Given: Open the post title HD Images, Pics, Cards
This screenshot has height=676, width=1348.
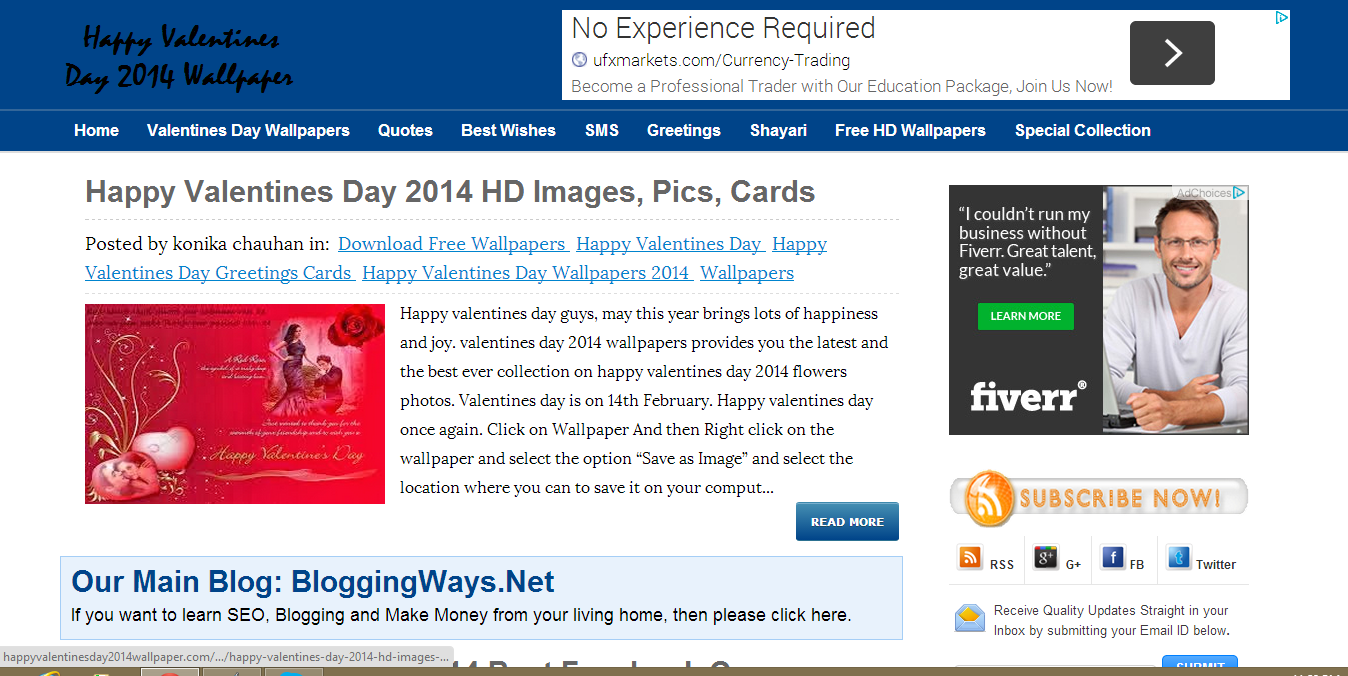Looking at the screenshot, I should (450, 192).
